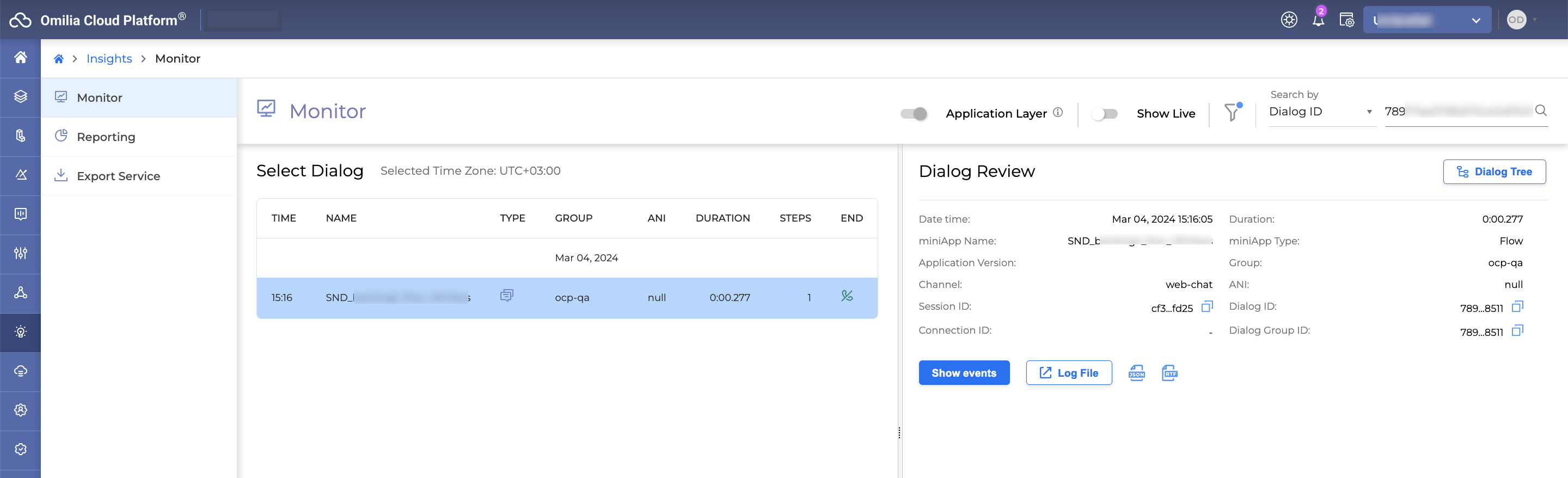Click the Dialog ID search input field
This screenshot has width=1568, height=478.
1458,112
